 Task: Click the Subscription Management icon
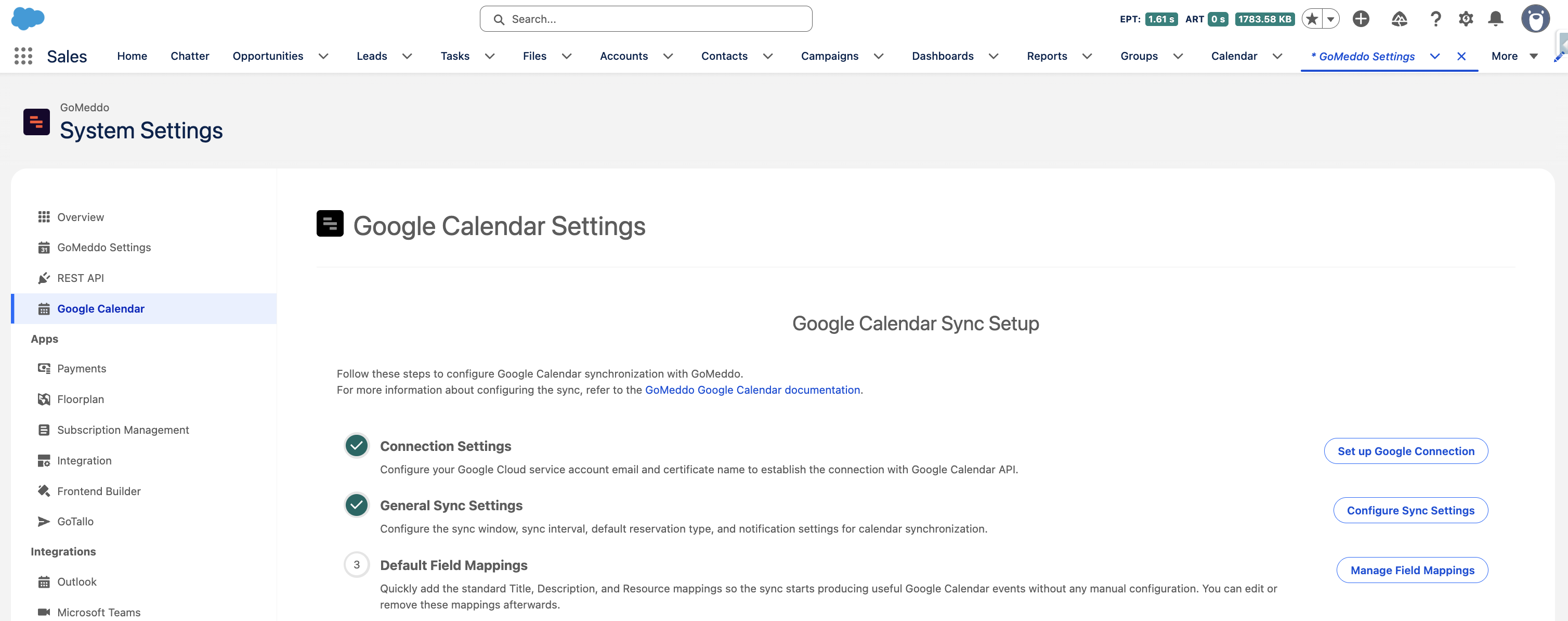pyautogui.click(x=44, y=430)
